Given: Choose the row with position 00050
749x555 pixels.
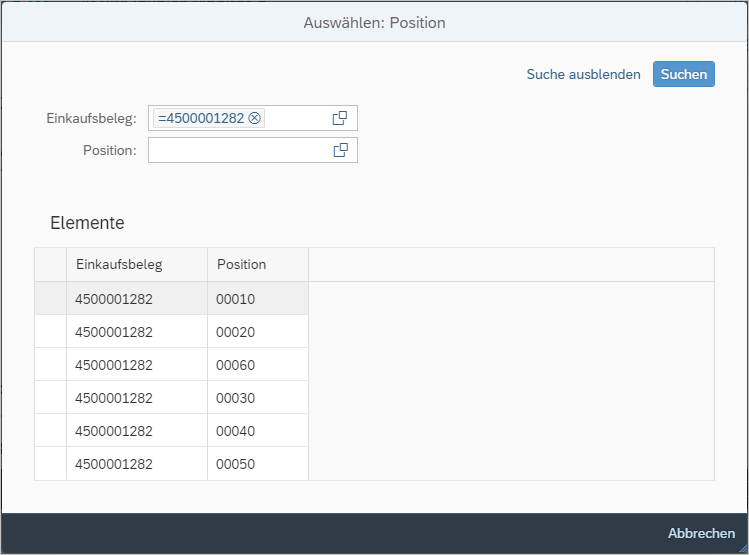Looking at the screenshot, I should click(236, 464).
